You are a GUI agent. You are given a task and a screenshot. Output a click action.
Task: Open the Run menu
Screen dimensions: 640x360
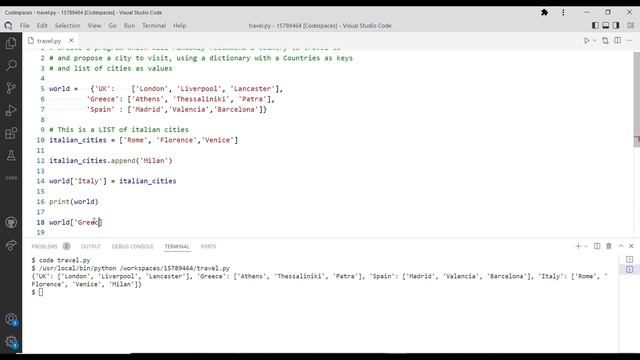(129, 25)
